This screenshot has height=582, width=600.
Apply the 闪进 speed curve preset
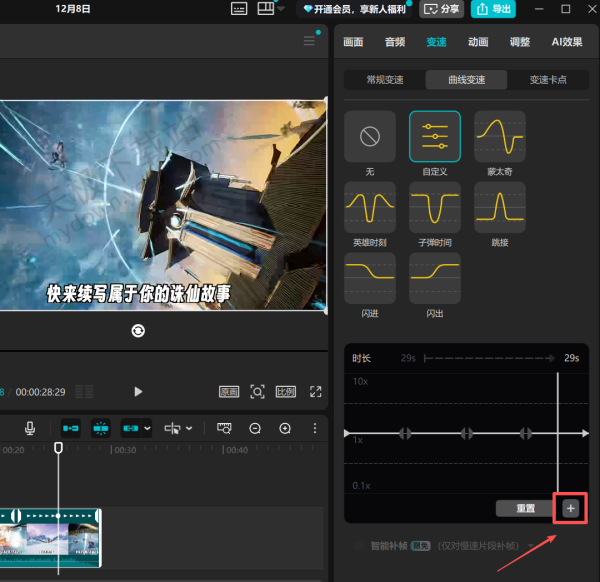[x=370, y=278]
